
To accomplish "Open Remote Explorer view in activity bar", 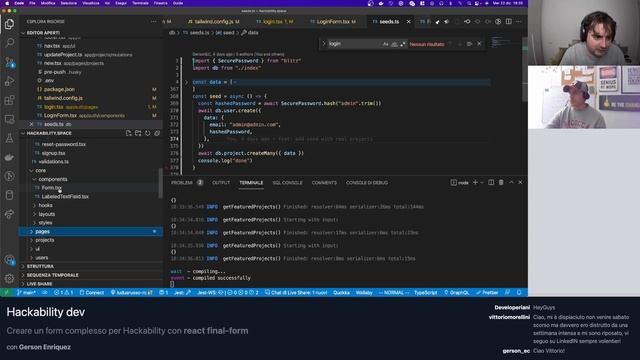I will pyautogui.click(x=9, y=119).
